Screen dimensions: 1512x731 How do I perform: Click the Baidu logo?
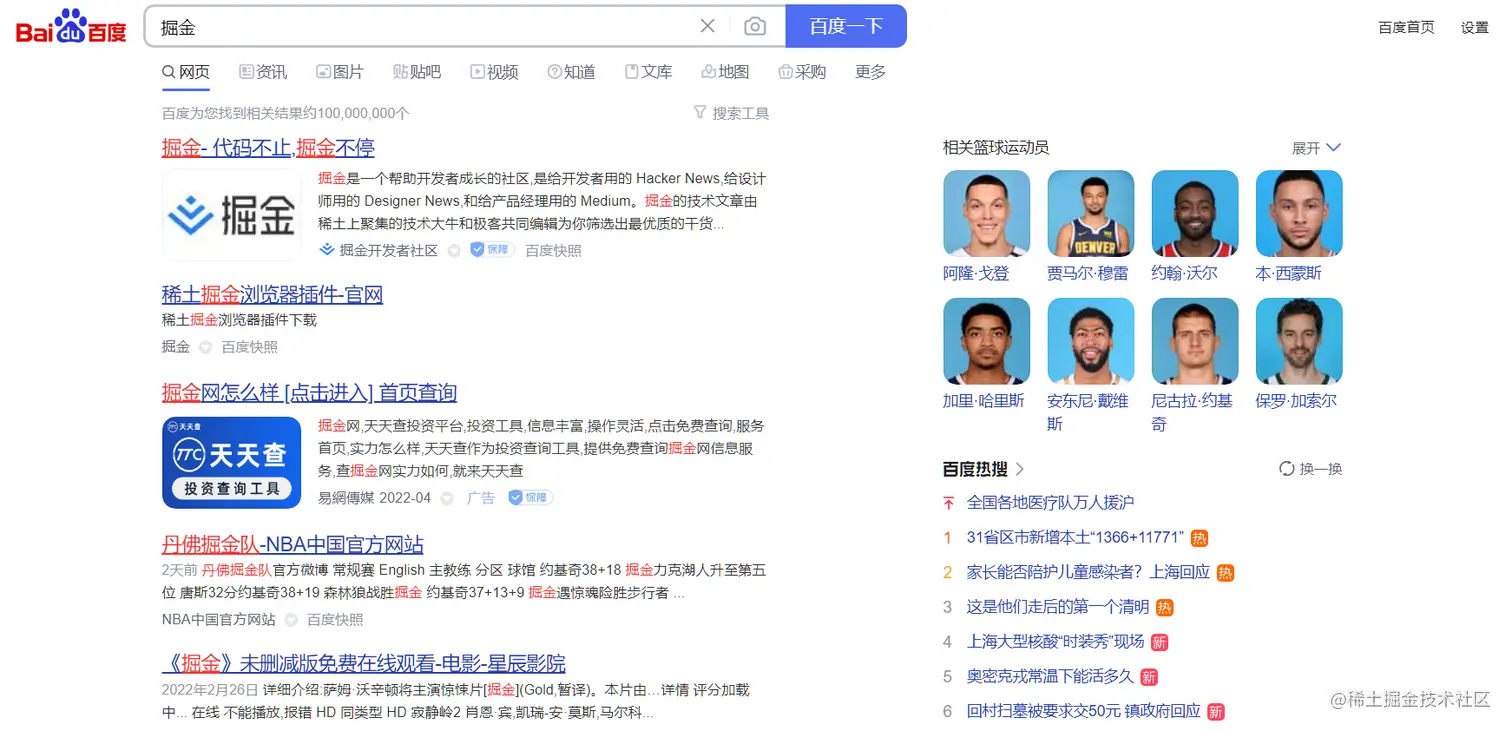[x=71, y=27]
